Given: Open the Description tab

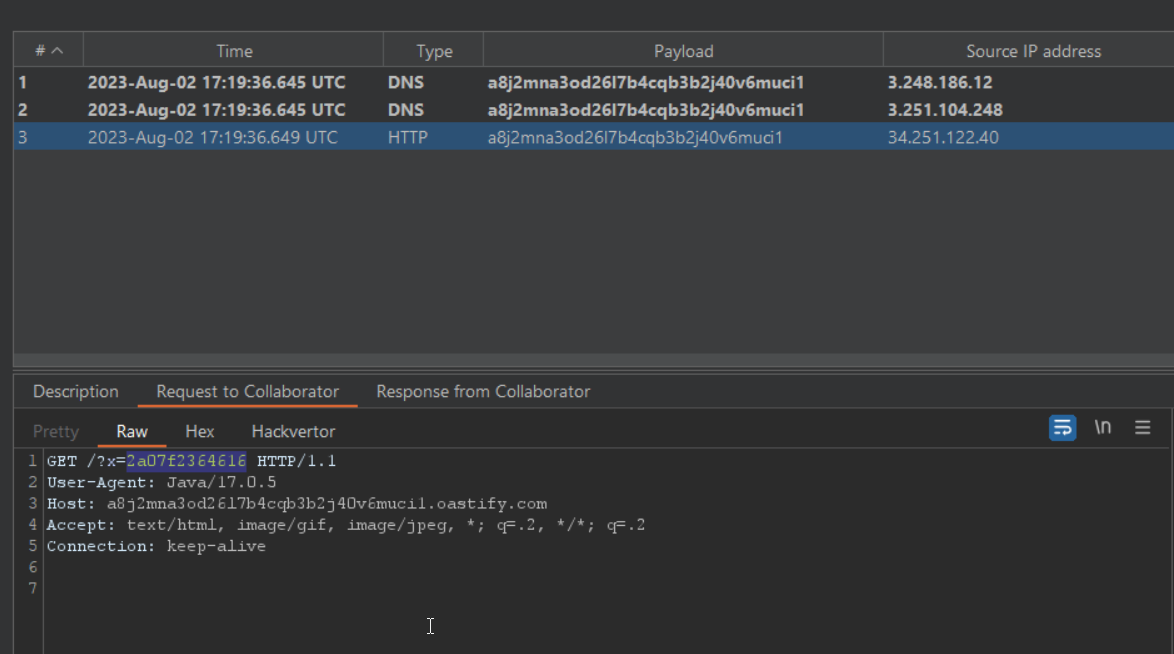Looking at the screenshot, I should (x=76, y=392).
